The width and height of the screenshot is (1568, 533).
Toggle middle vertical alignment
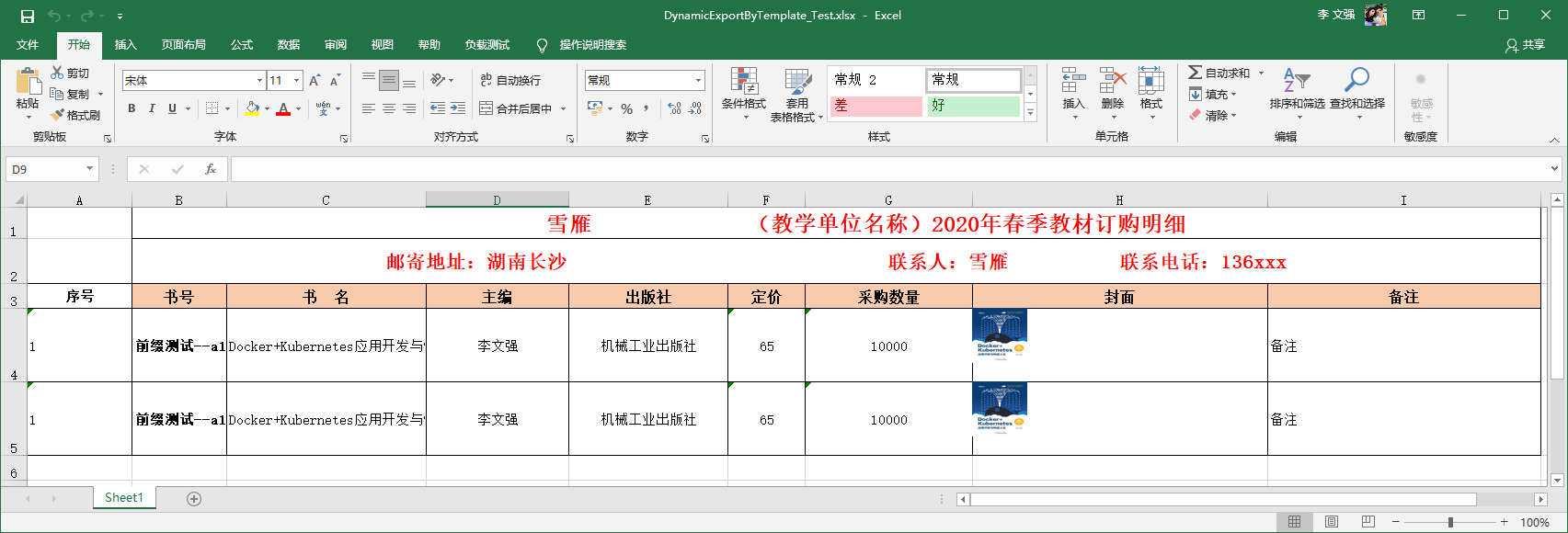389,80
